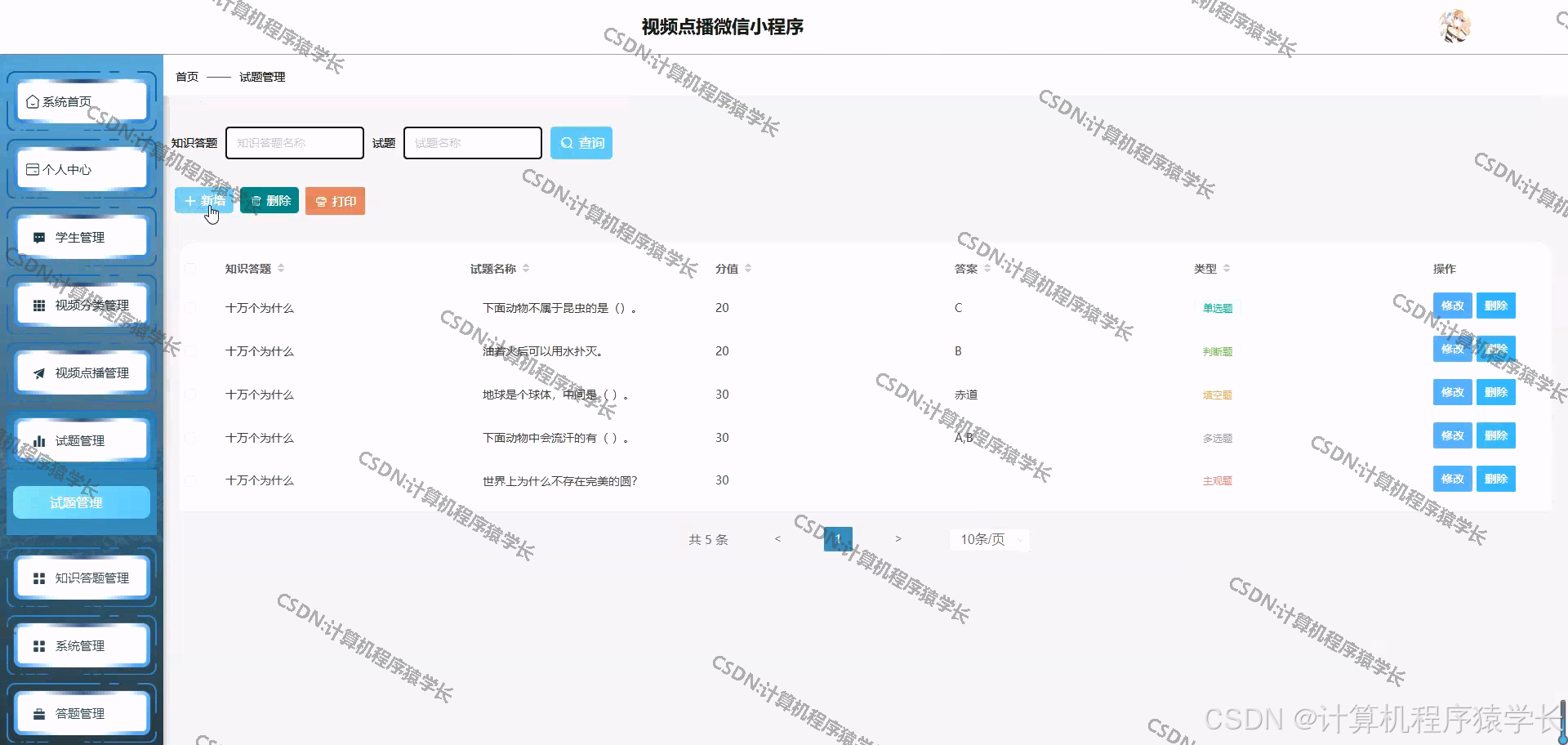Viewport: 1568px width, 745px height.
Task: Click 修改 for the 主观题 row
Action: pyautogui.click(x=1453, y=479)
